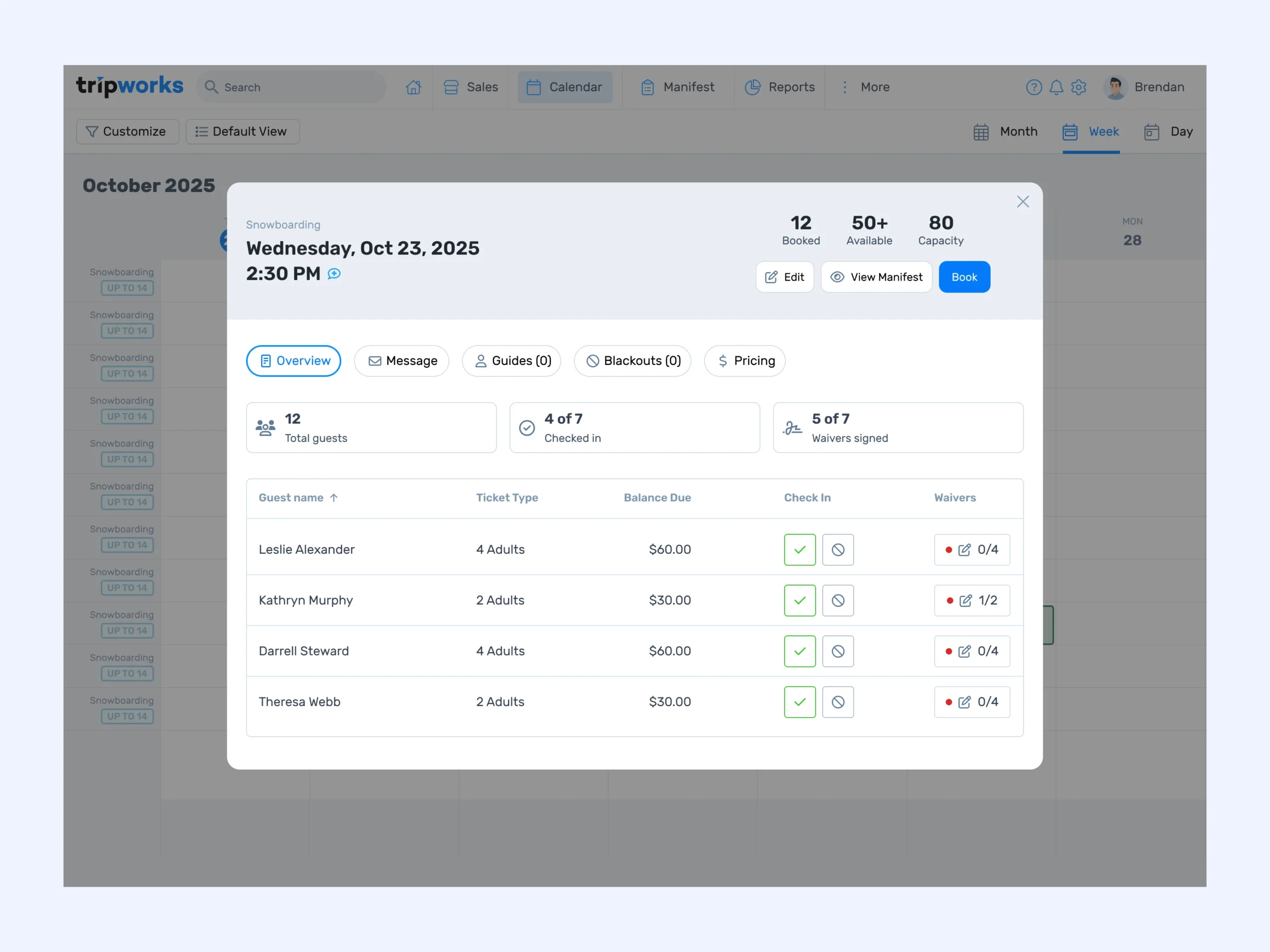The height and width of the screenshot is (952, 1270).
Task: Click Theresa Webb guest name
Action: tap(300, 702)
